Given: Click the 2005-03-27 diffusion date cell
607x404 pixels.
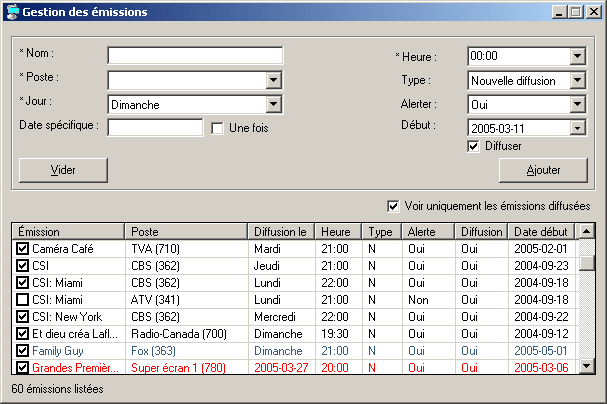Looking at the screenshot, I should click(x=281, y=367).
